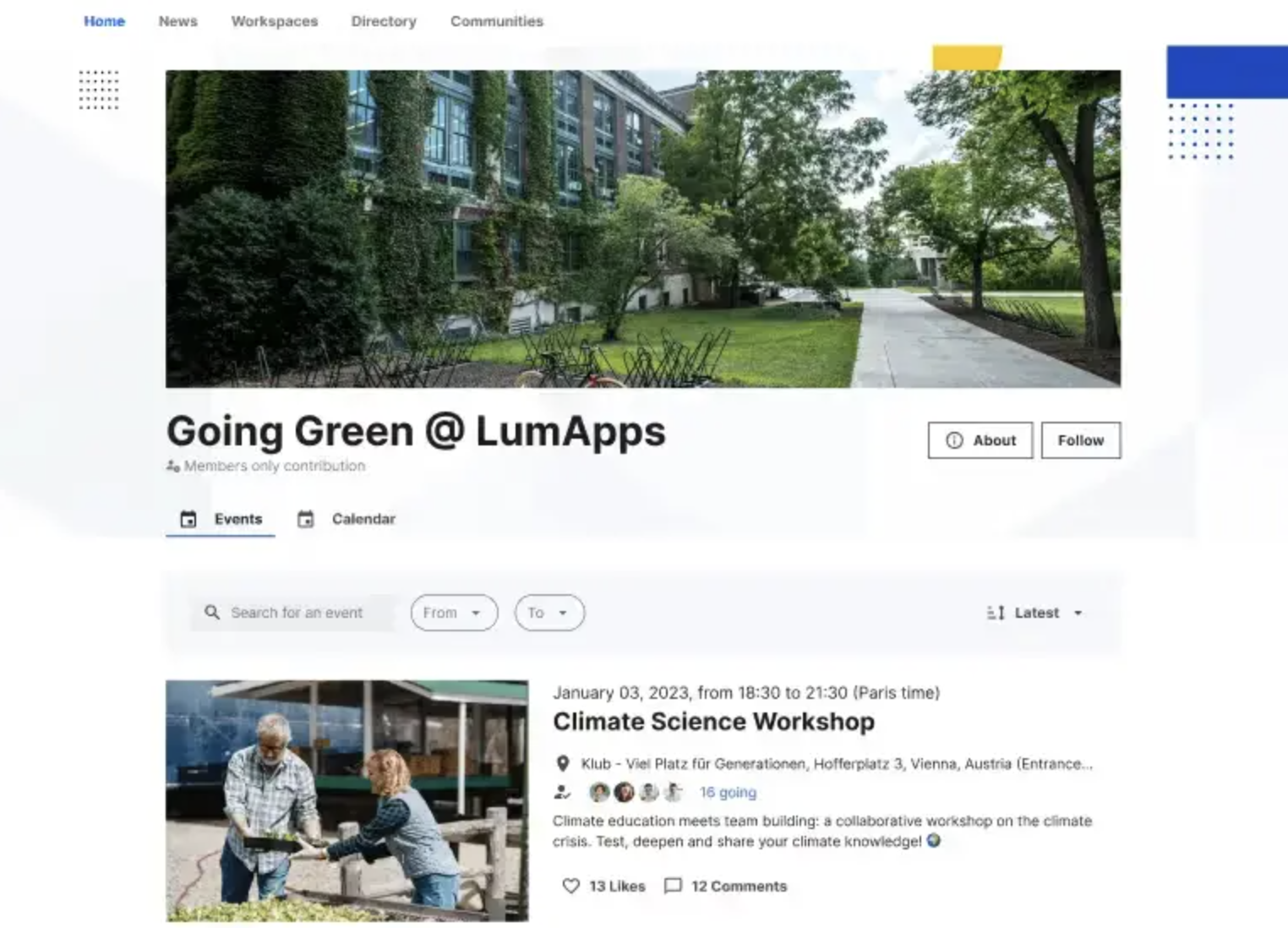Go to the News menu item
1288x928 pixels.
[x=177, y=21]
